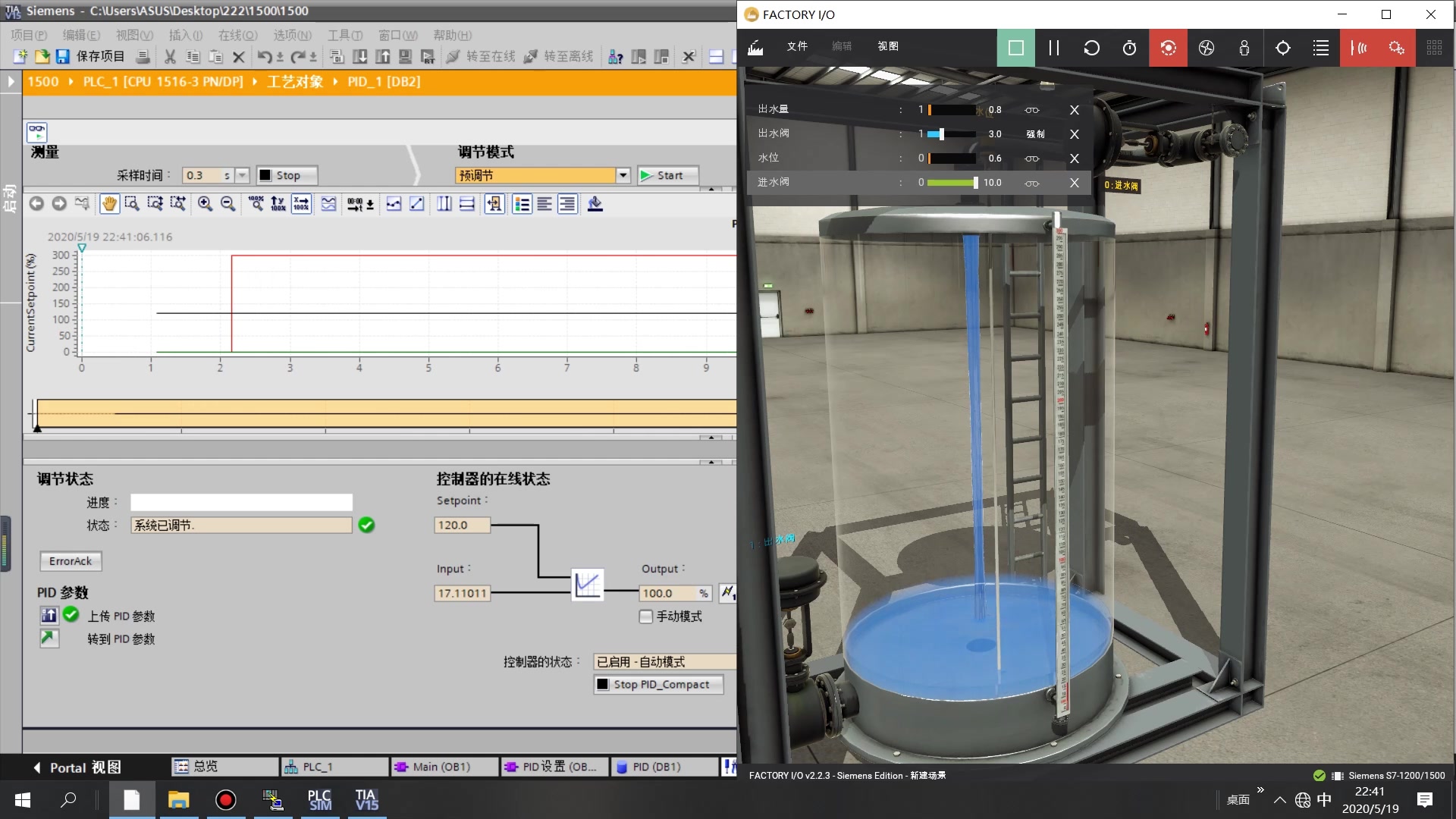Click the go to PID parameters icon
The width and height of the screenshot is (1456, 819).
[49, 639]
